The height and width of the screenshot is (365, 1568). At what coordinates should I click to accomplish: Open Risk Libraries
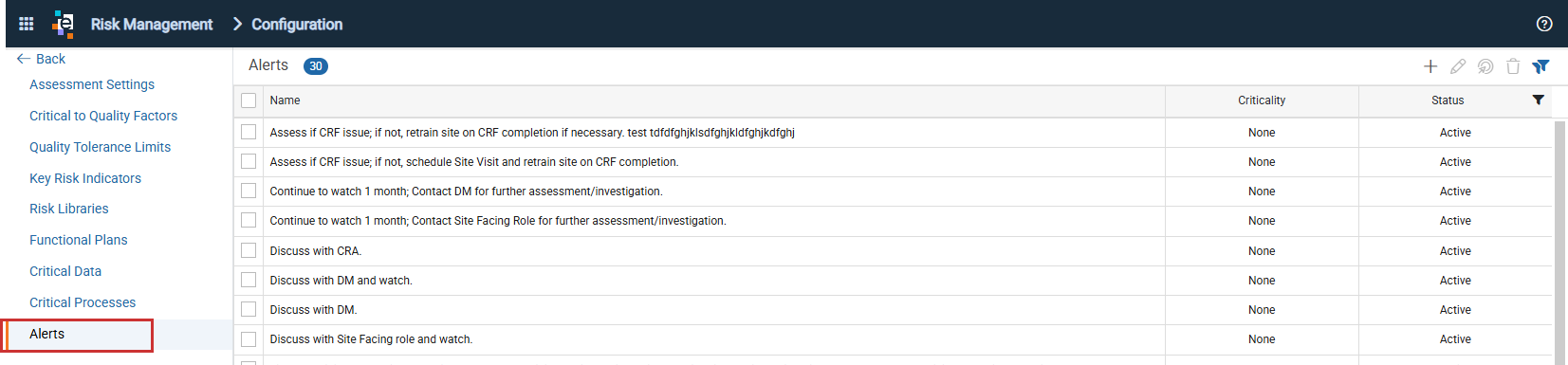coord(69,209)
